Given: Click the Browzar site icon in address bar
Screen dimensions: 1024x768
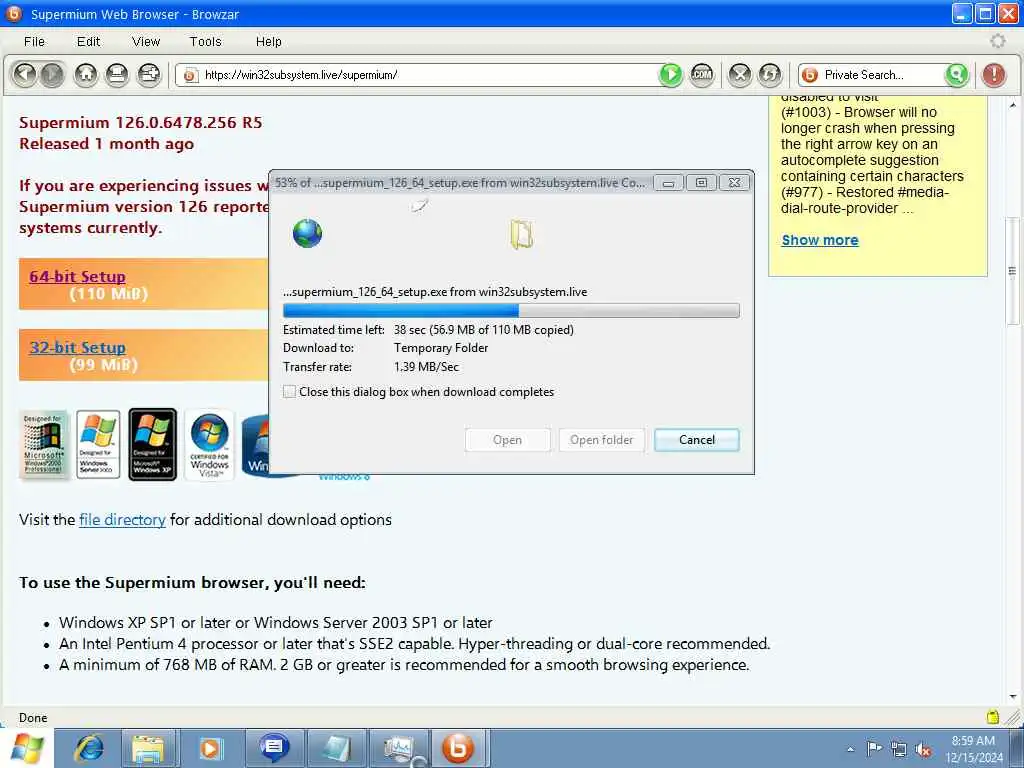Looking at the screenshot, I should [190, 75].
